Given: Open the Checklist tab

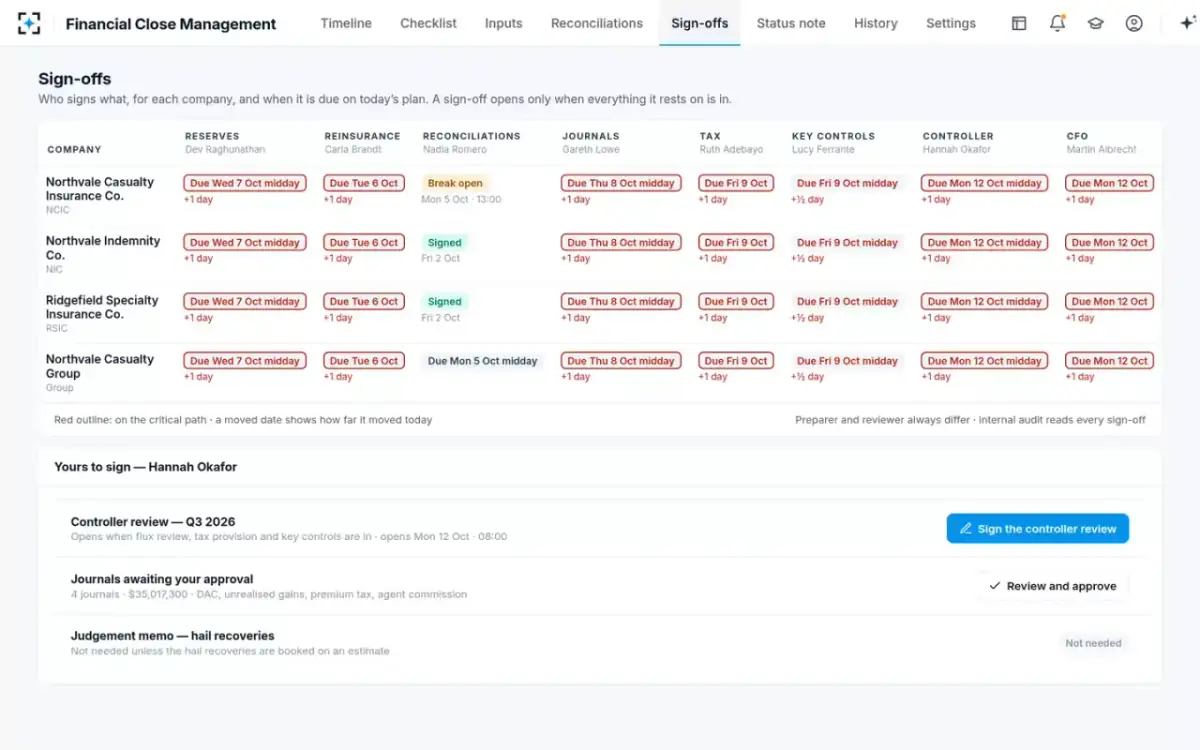Looking at the screenshot, I should point(428,23).
